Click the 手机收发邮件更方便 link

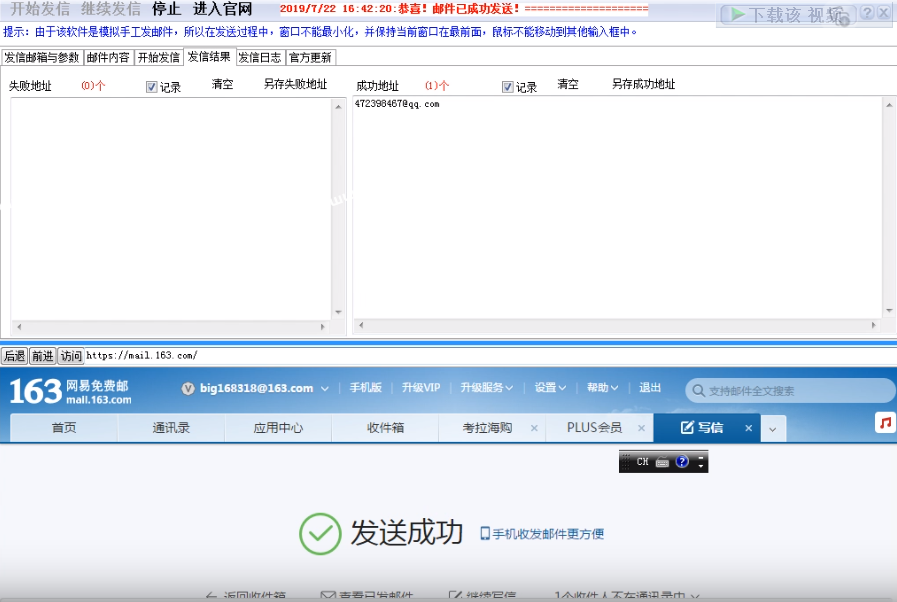point(548,534)
